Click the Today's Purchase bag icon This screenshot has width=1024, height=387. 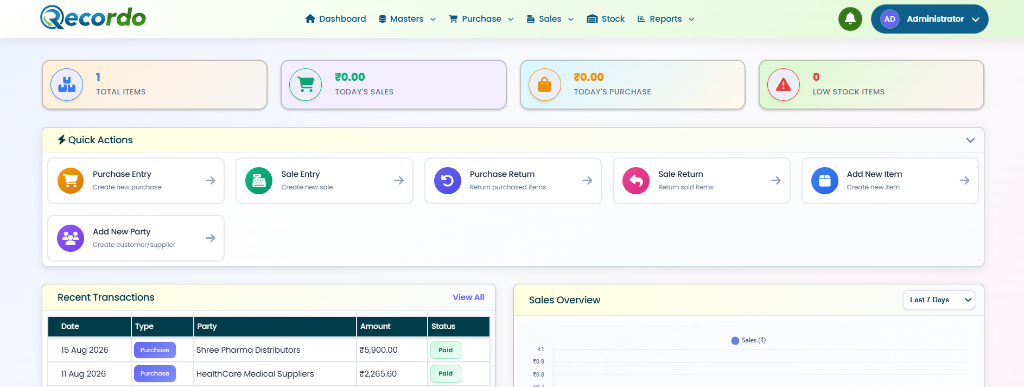[x=545, y=85]
